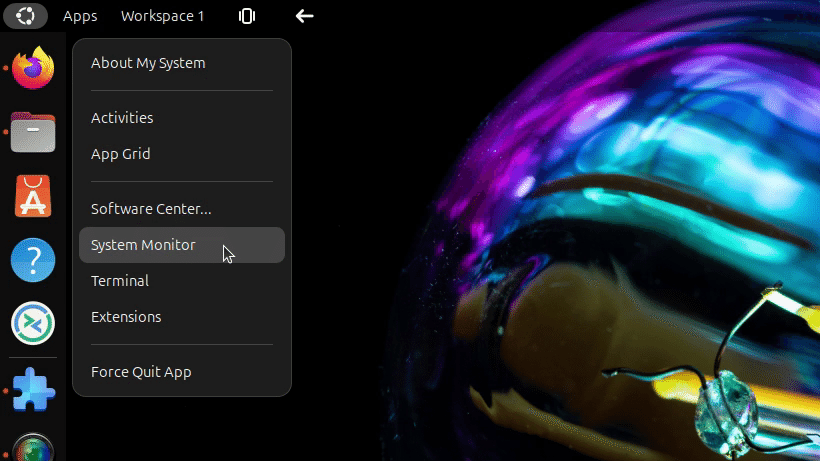
Task: Choose Force Quit App menu entry
Action: tap(182, 372)
